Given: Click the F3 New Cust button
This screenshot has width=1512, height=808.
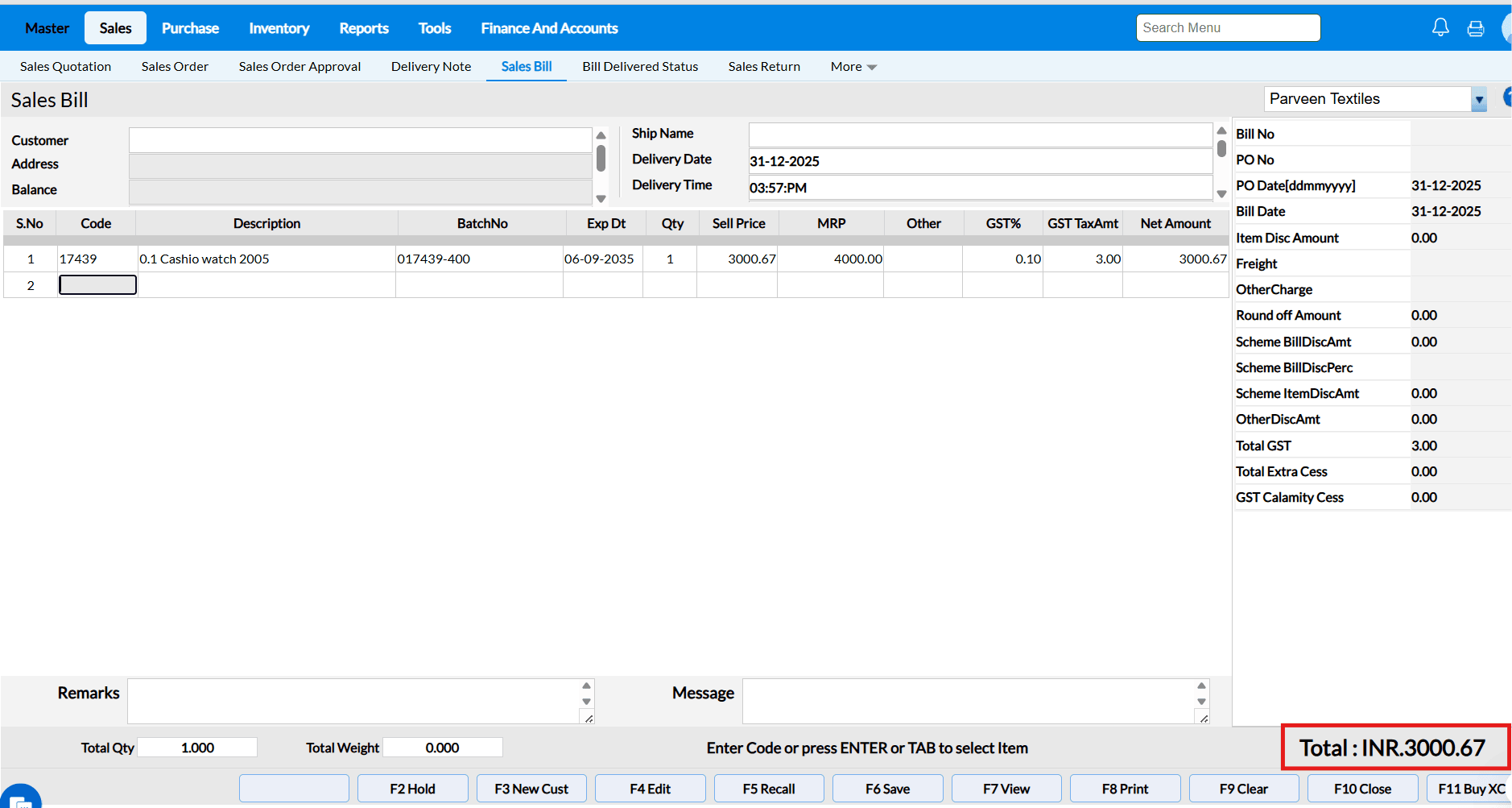Looking at the screenshot, I should [531, 789].
